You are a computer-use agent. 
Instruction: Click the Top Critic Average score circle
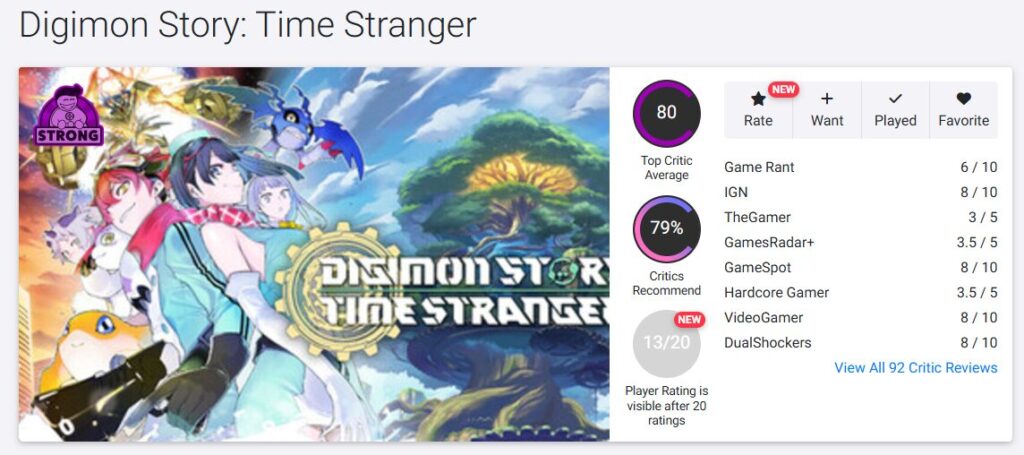coord(666,113)
